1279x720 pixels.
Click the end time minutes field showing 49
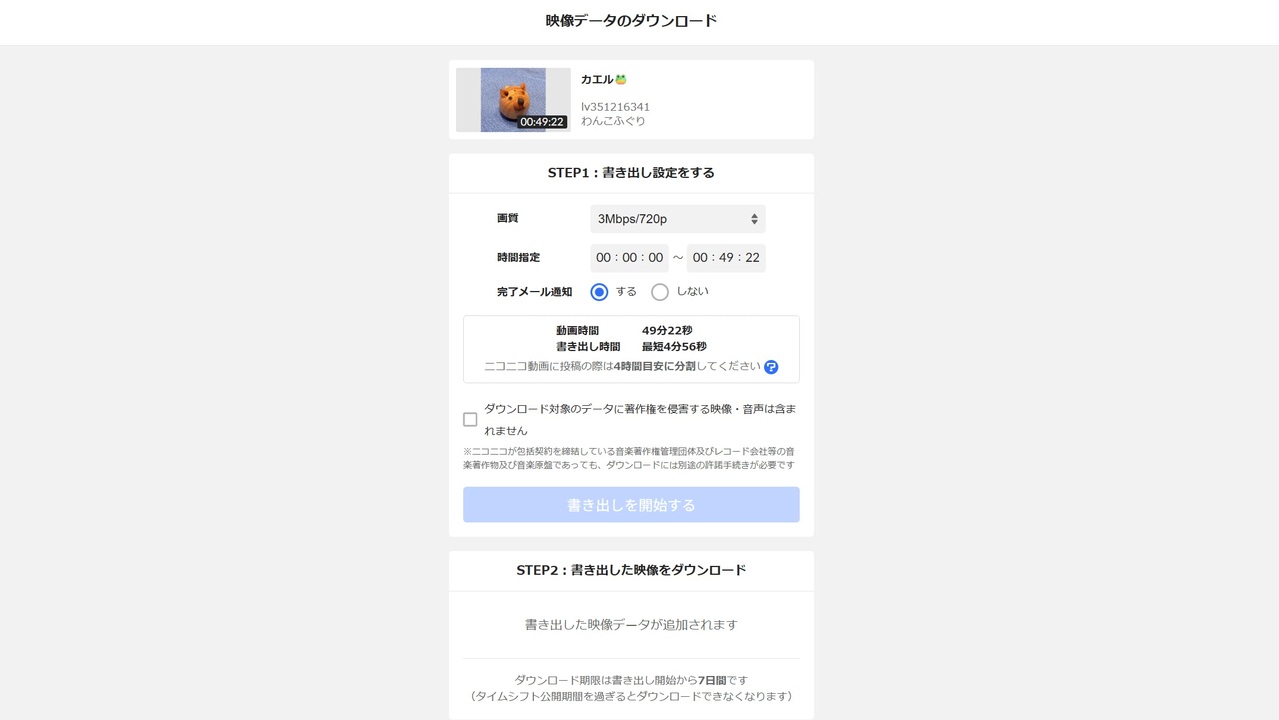click(x=726, y=258)
